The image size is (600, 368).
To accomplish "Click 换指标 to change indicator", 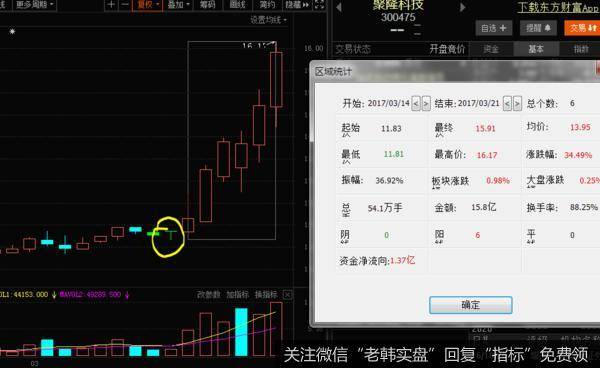I will point(266,295).
